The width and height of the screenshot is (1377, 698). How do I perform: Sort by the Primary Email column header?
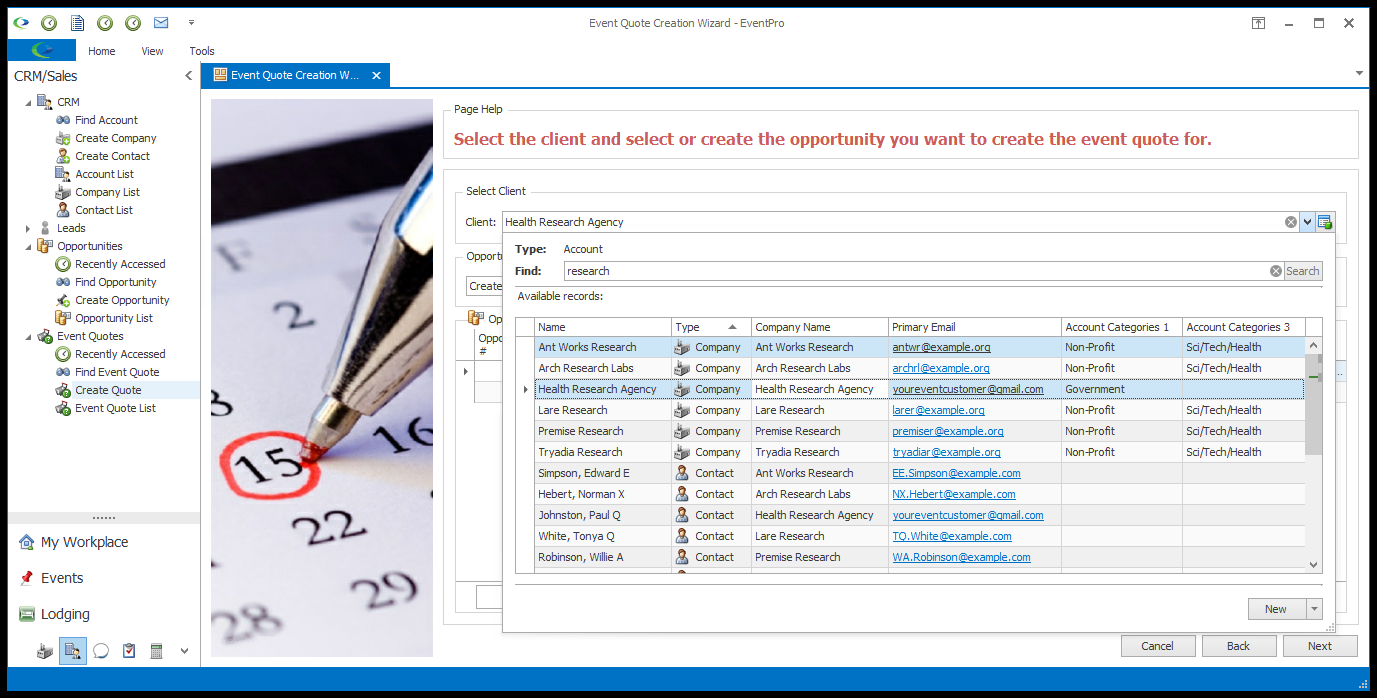975,327
